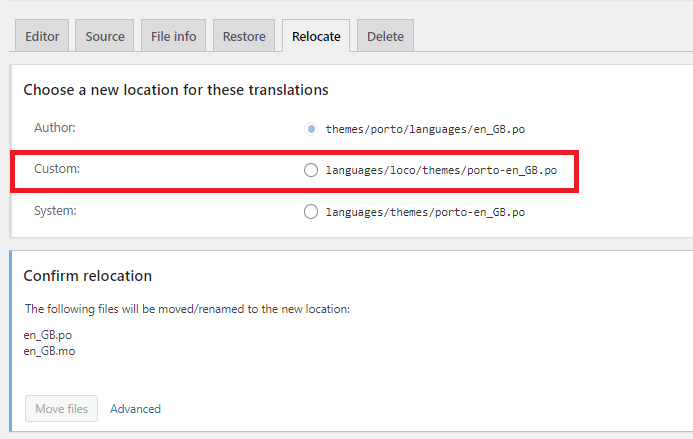Go to the File info tab
Image resolution: width=693 pixels, height=439 pixels.
pyautogui.click(x=173, y=37)
